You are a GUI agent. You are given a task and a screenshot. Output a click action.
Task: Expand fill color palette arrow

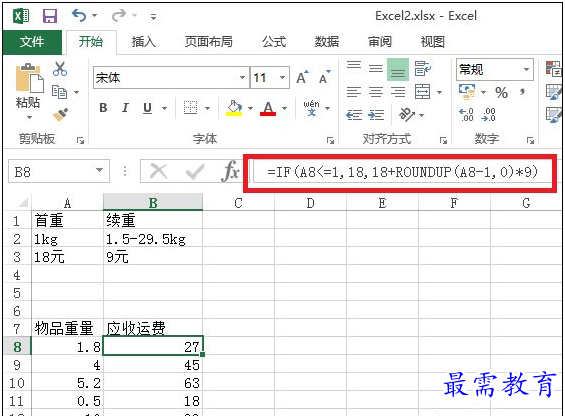[250, 108]
